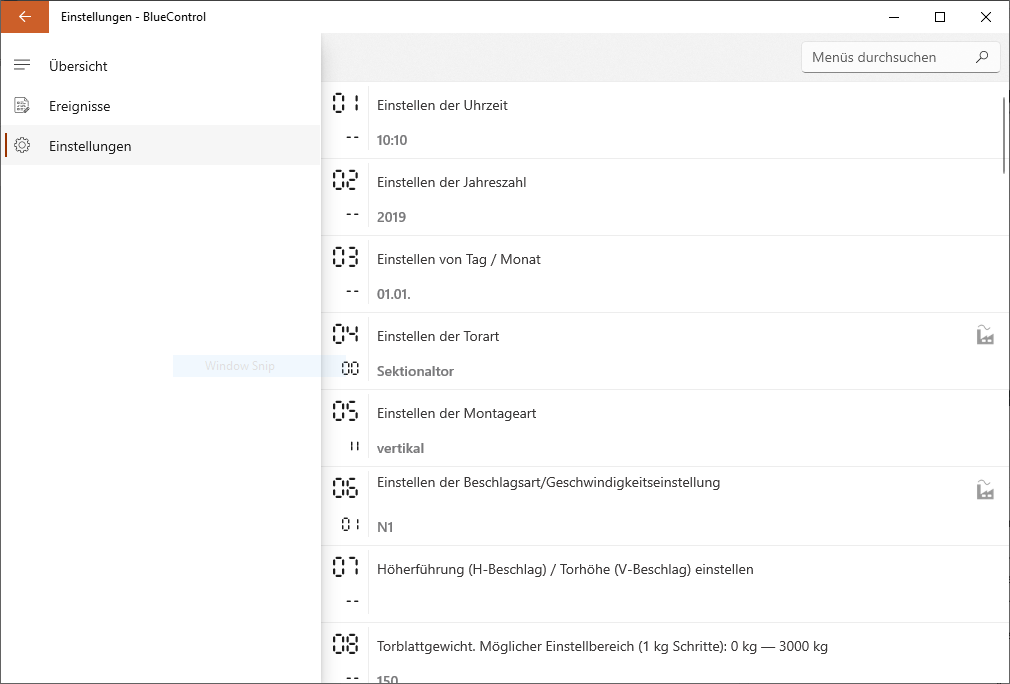Click the orange back arrow button
1010x684 pixels.
(x=24, y=17)
